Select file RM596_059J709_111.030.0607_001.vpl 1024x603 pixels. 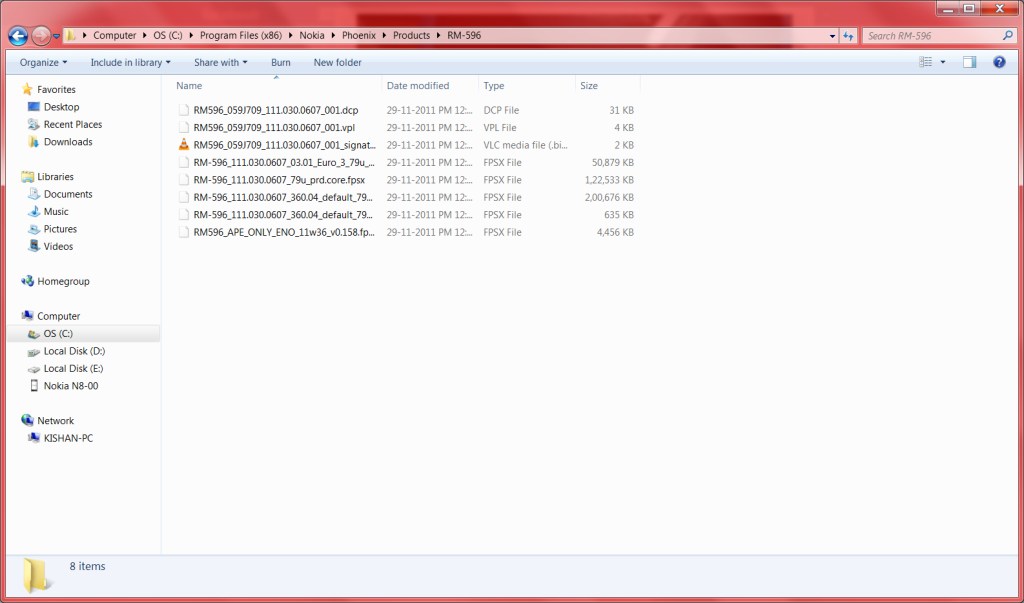pos(274,127)
